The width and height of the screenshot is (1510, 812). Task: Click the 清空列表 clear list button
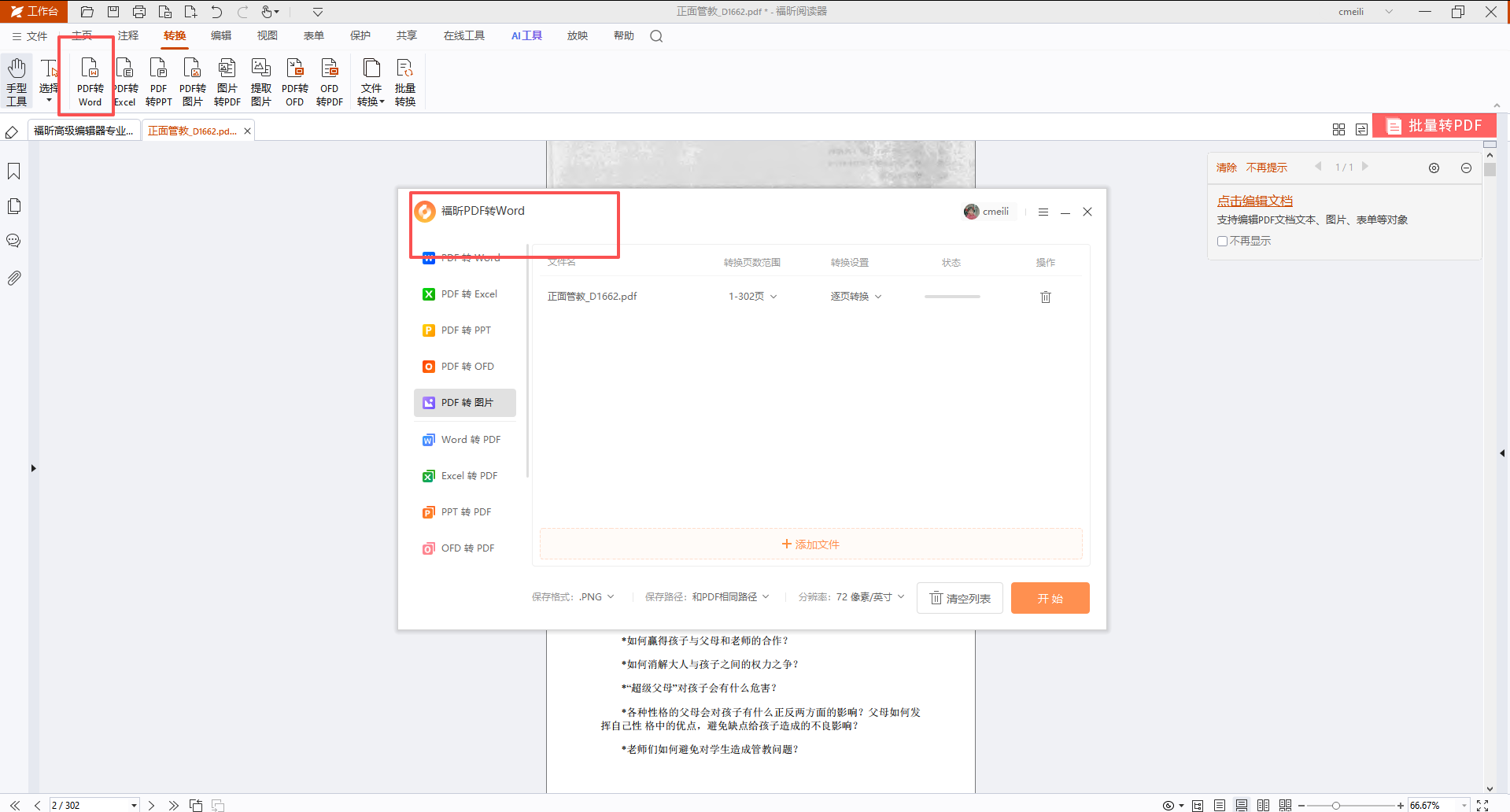point(960,598)
